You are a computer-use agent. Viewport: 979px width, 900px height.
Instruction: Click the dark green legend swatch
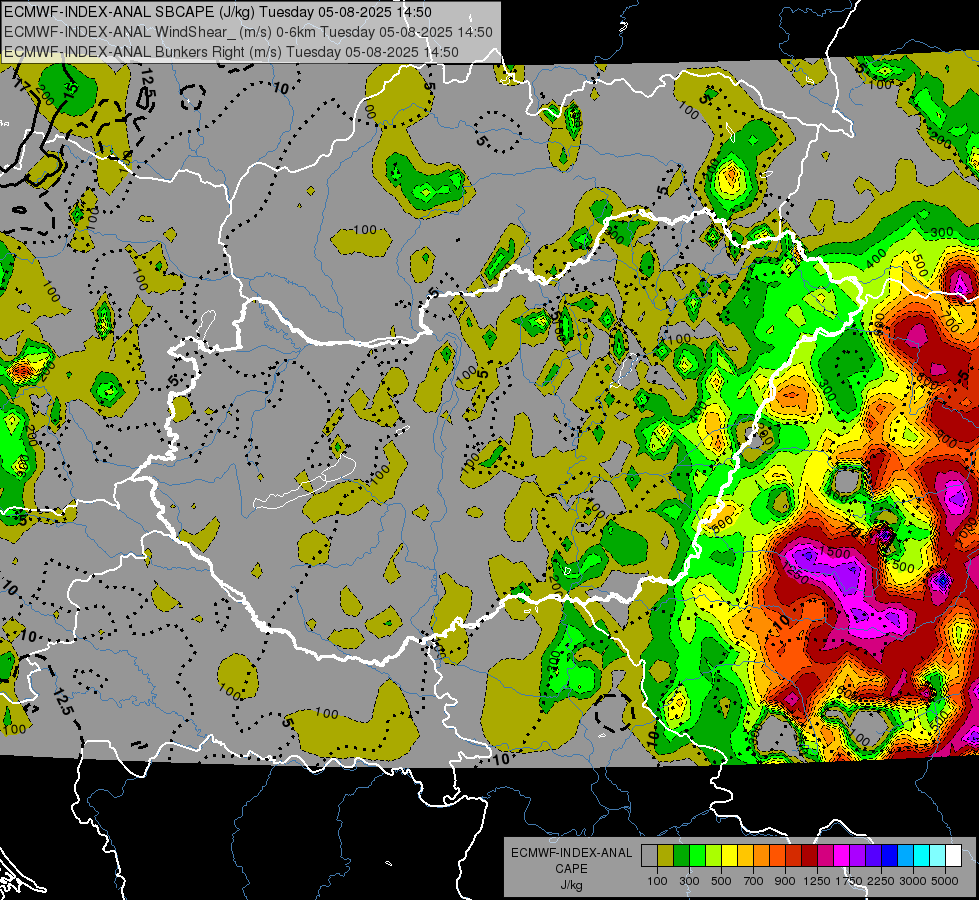click(681, 856)
